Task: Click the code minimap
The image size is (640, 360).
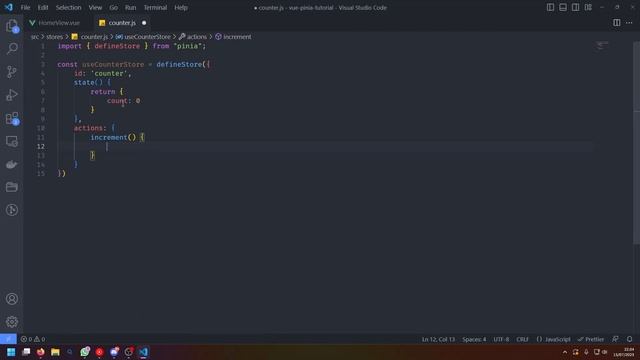Action: pos(602,46)
